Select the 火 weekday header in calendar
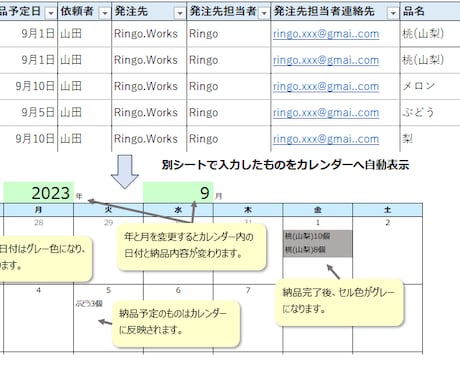This screenshot has width=460, height=380. tap(108, 210)
